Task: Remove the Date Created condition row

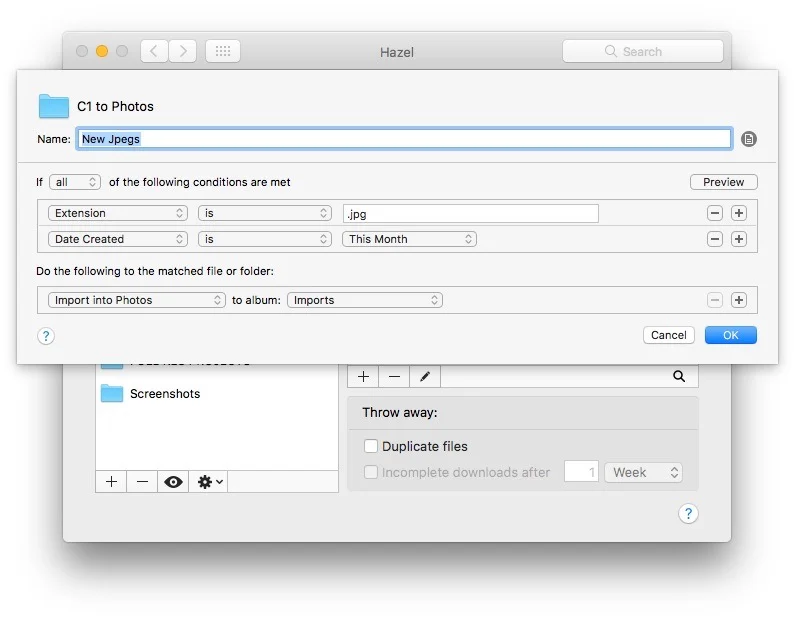Action: (714, 239)
